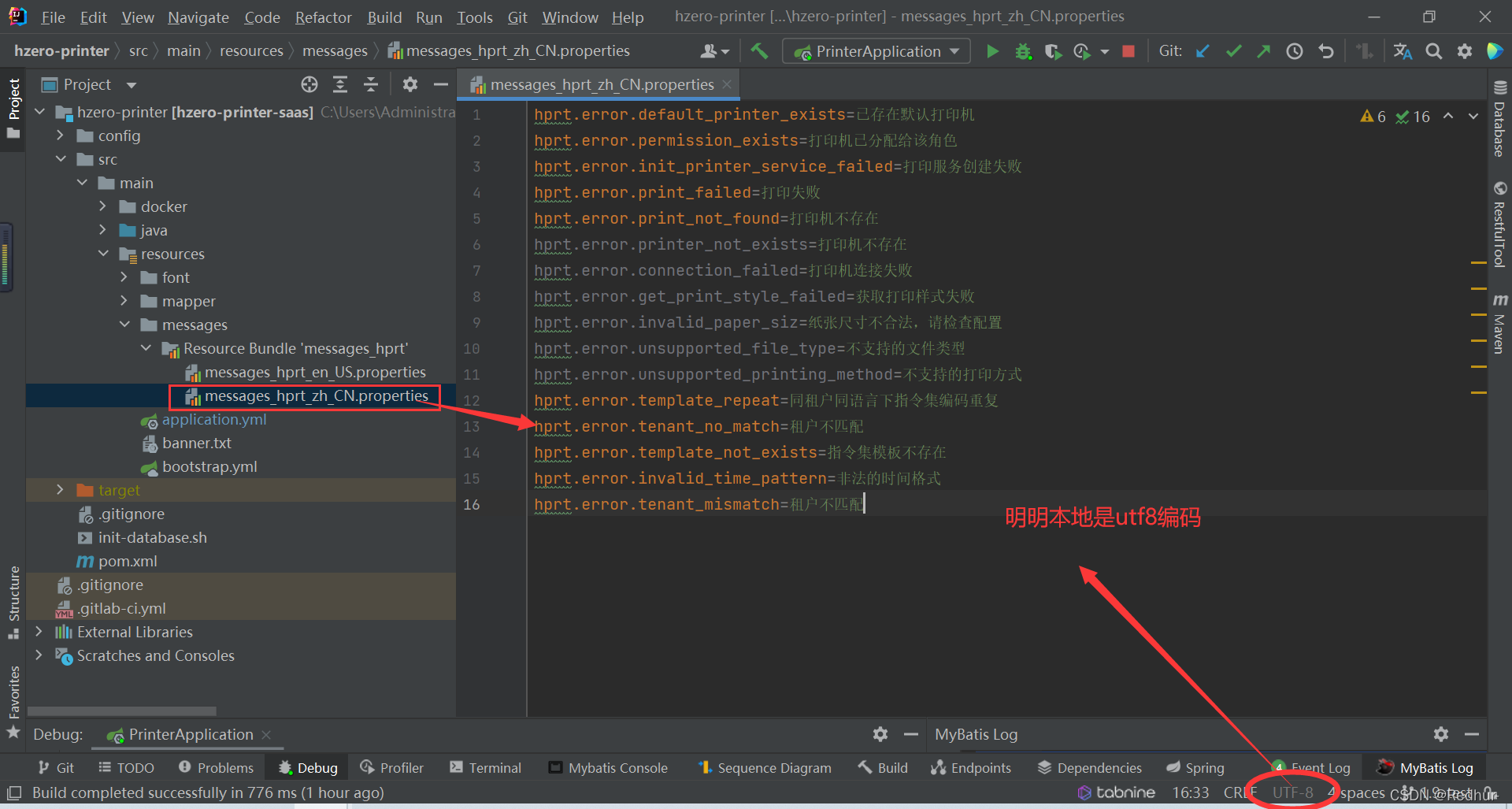Click the resources breadcrumb in navigation bar
This screenshot has height=809, width=1512.
tap(251, 51)
